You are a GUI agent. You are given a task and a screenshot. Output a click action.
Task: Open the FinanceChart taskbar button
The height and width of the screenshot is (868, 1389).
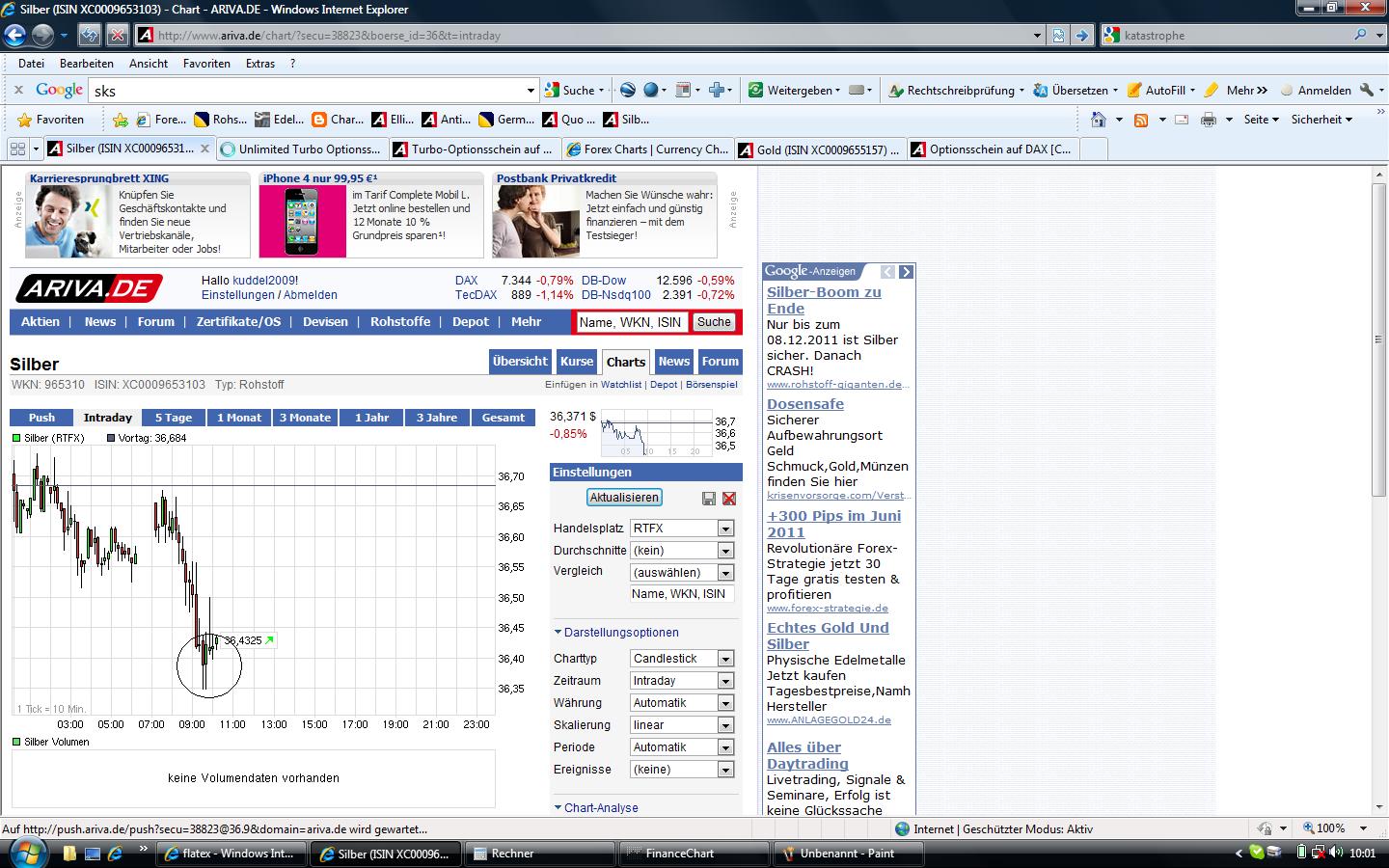click(x=694, y=854)
